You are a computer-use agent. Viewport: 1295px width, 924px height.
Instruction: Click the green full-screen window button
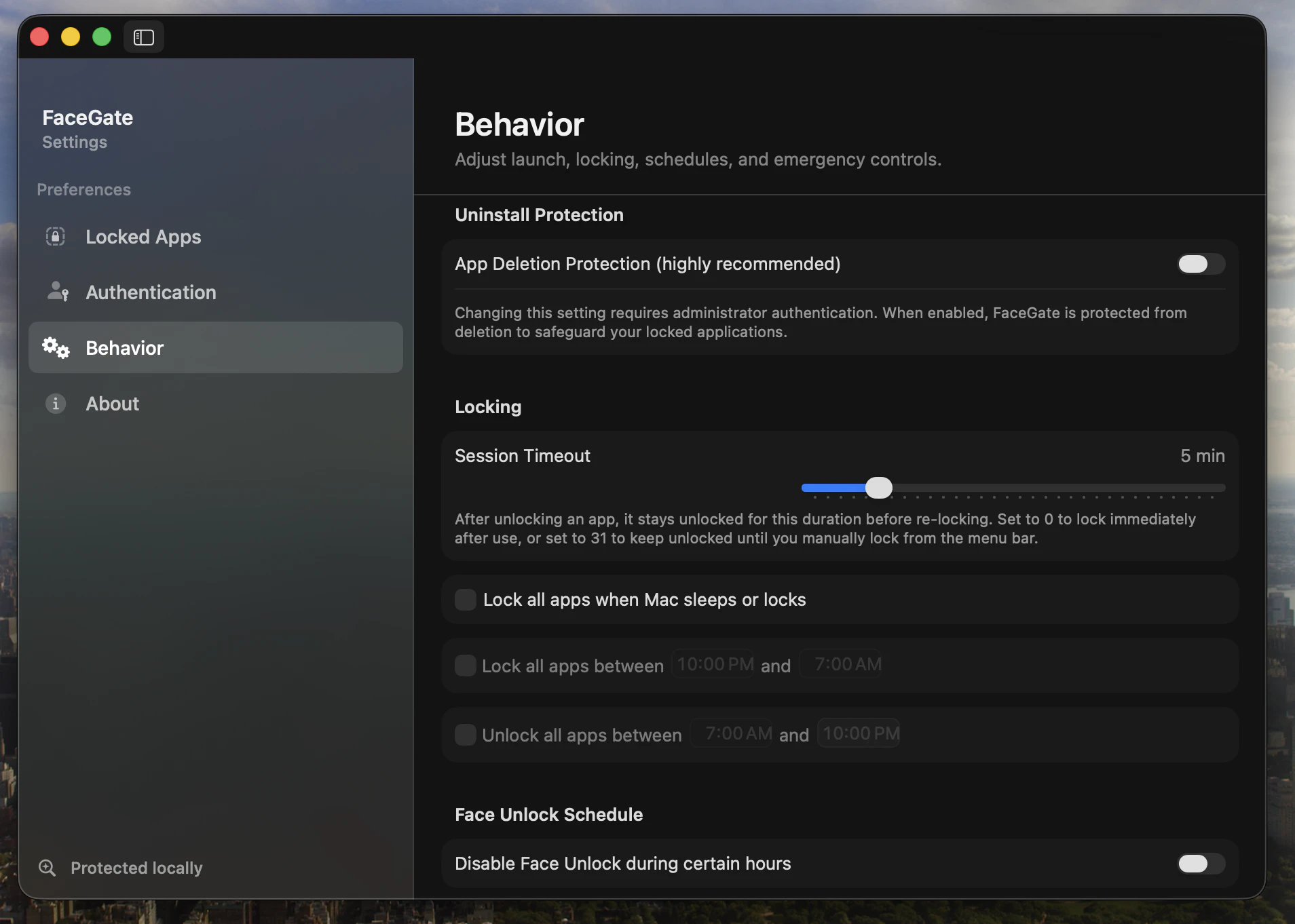pyautogui.click(x=102, y=37)
